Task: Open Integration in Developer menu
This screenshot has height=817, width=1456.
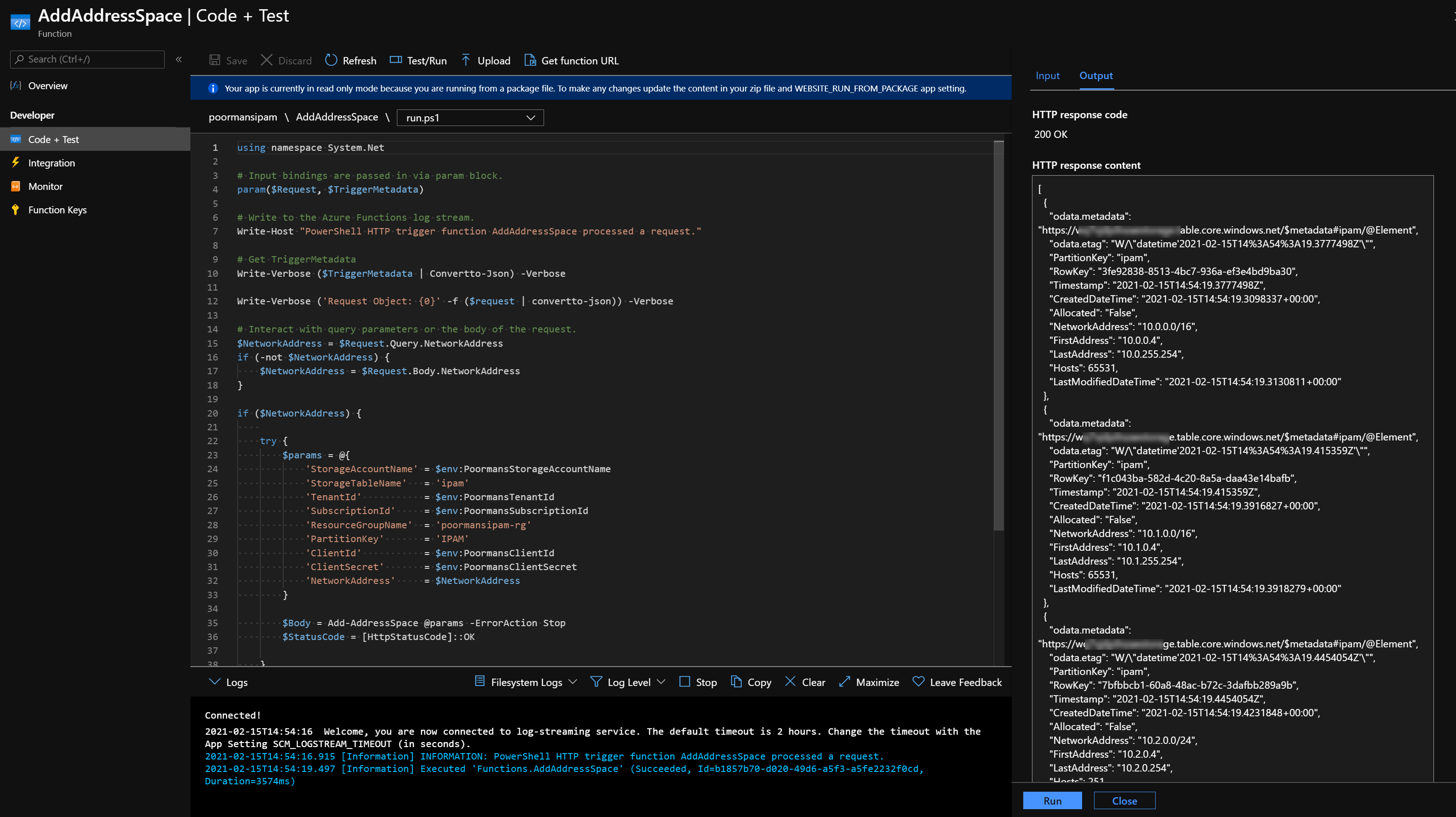Action: click(x=52, y=163)
